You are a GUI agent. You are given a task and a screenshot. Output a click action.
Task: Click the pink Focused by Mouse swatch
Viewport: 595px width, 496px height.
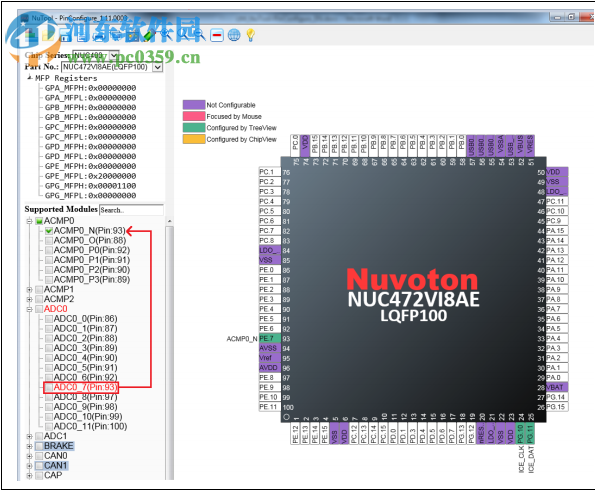(x=194, y=116)
